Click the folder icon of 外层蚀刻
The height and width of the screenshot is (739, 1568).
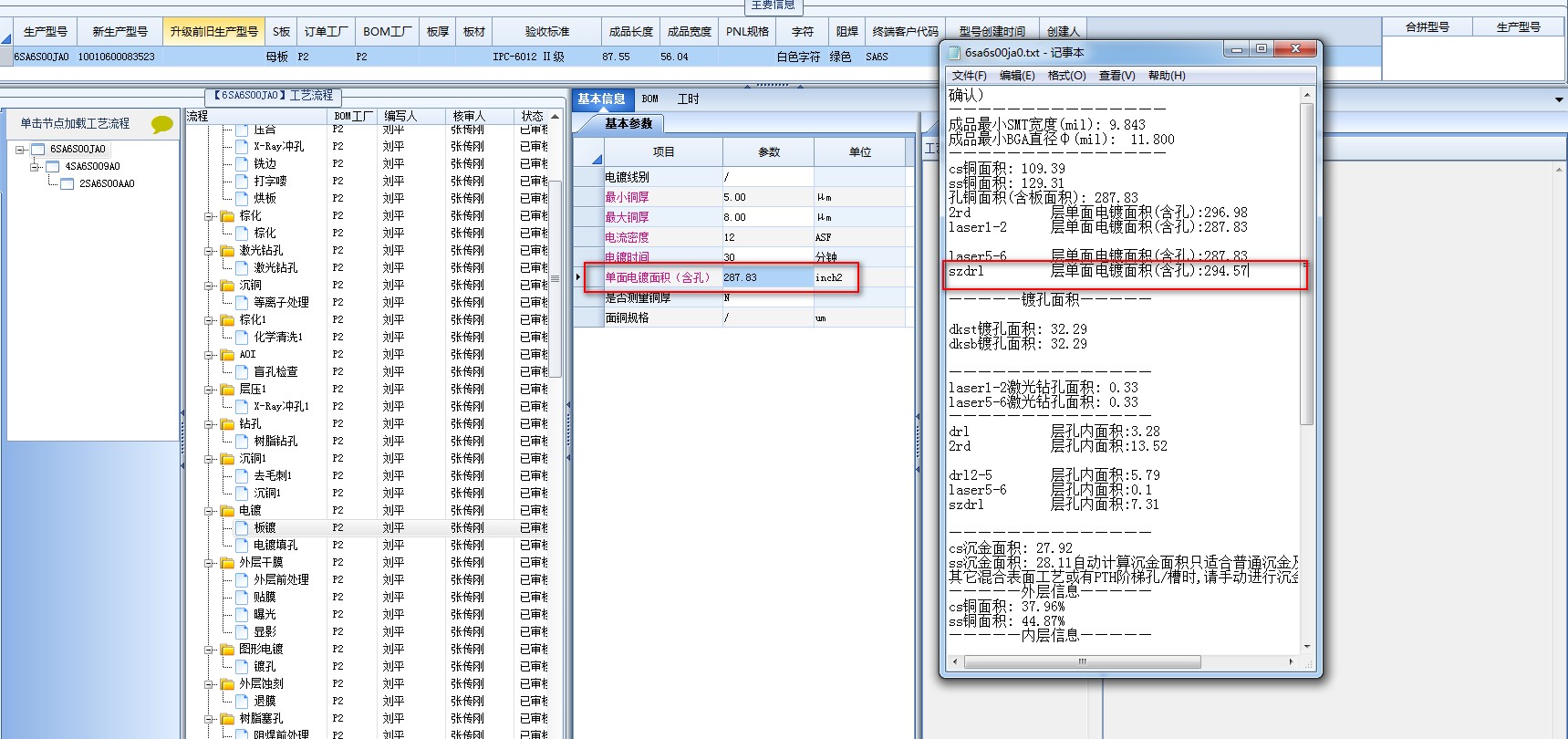(228, 684)
